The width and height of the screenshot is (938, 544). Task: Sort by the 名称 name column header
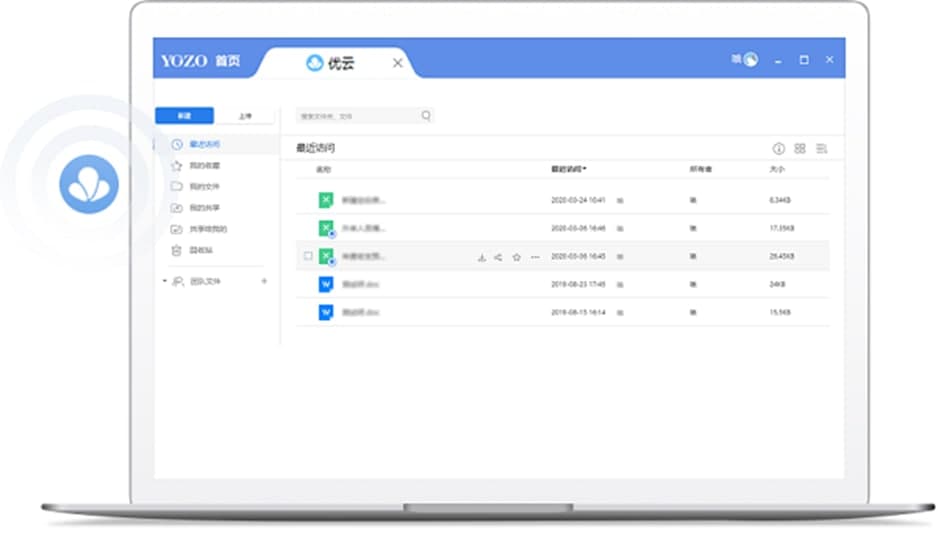(x=323, y=170)
